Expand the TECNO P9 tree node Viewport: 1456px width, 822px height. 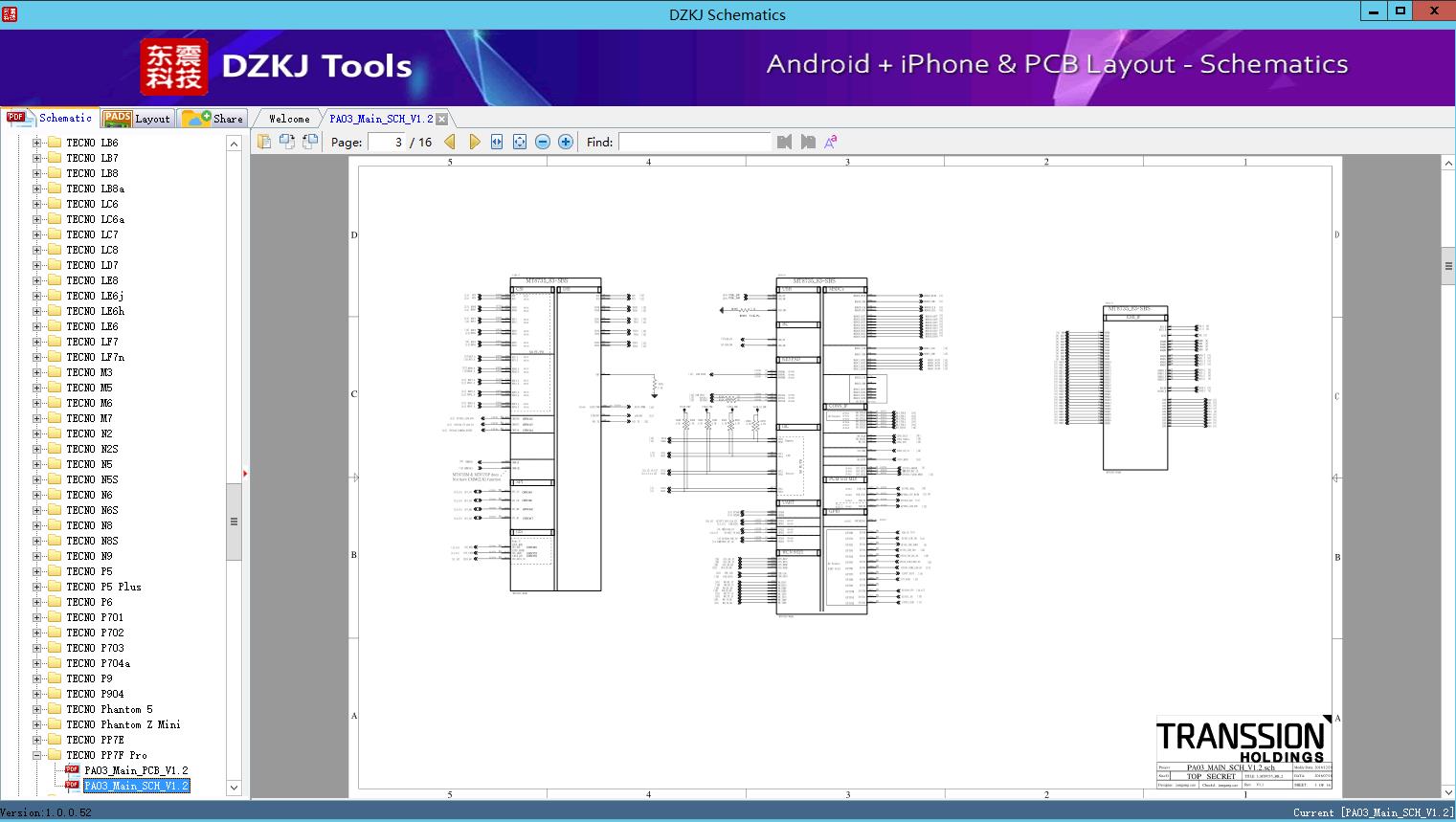(36, 678)
